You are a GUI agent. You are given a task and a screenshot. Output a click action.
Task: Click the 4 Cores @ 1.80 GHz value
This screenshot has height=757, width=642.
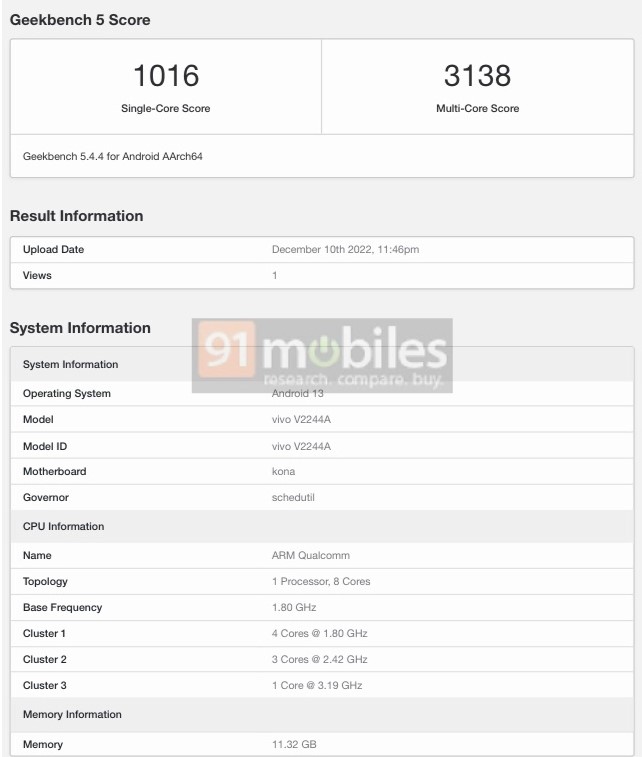coord(320,634)
